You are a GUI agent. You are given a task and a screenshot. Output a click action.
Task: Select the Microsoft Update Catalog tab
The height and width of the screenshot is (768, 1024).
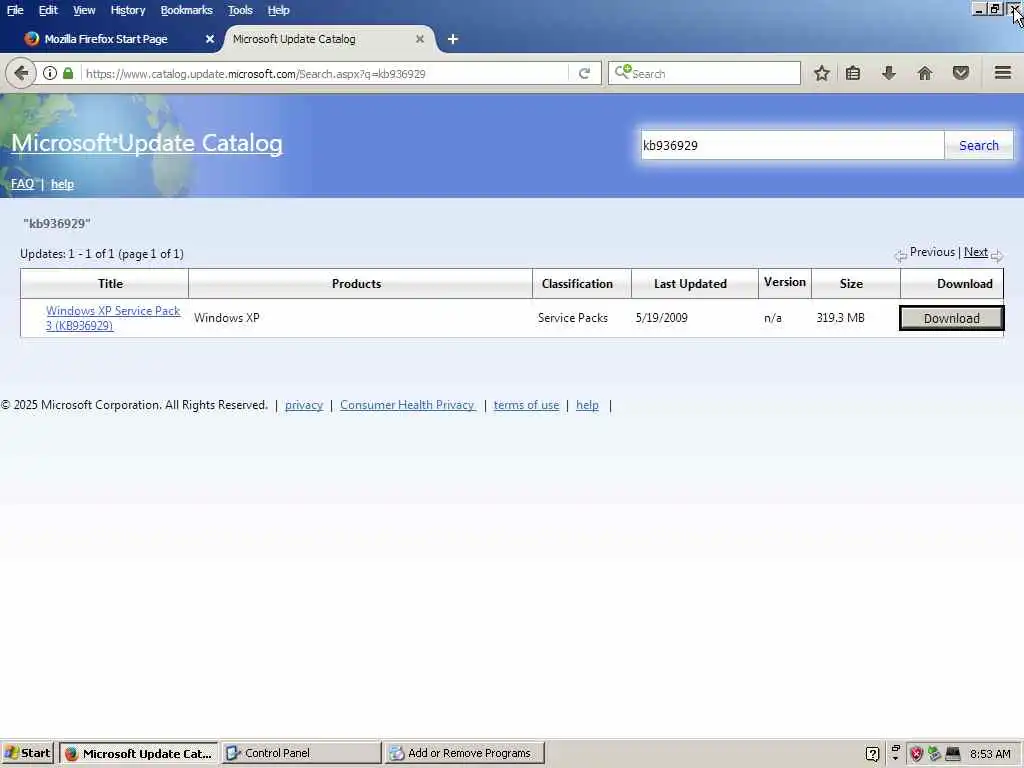click(x=327, y=39)
